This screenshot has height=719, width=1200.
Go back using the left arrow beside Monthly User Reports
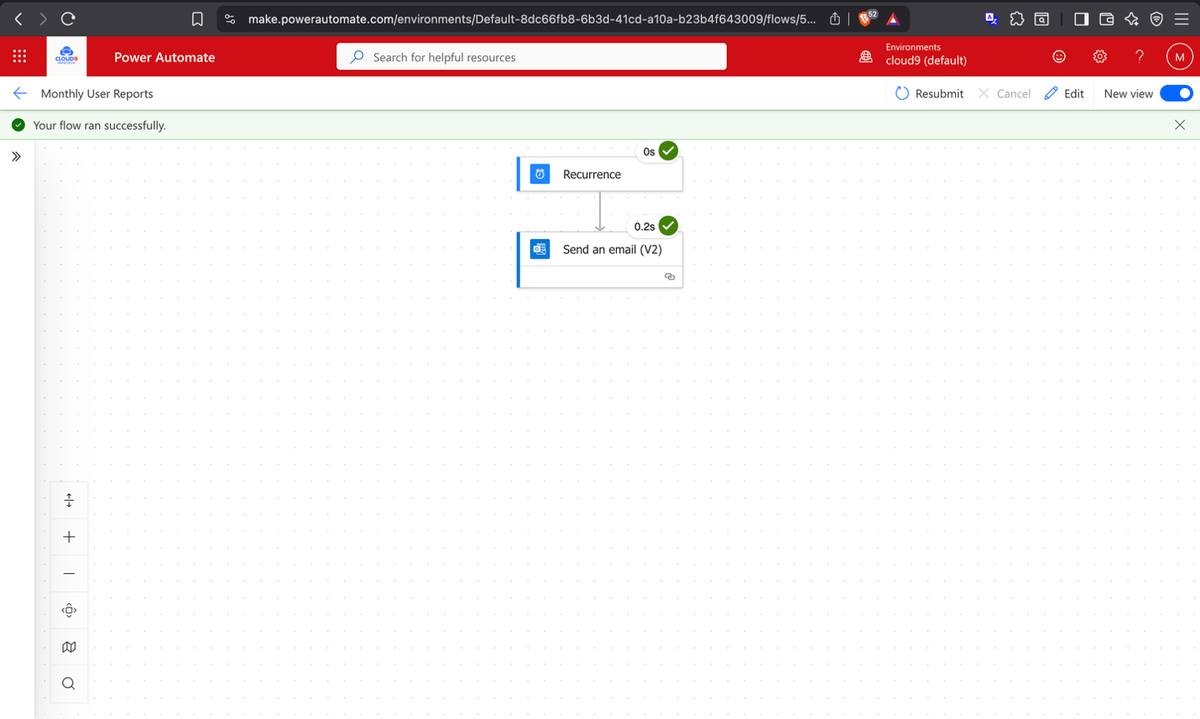(19, 93)
